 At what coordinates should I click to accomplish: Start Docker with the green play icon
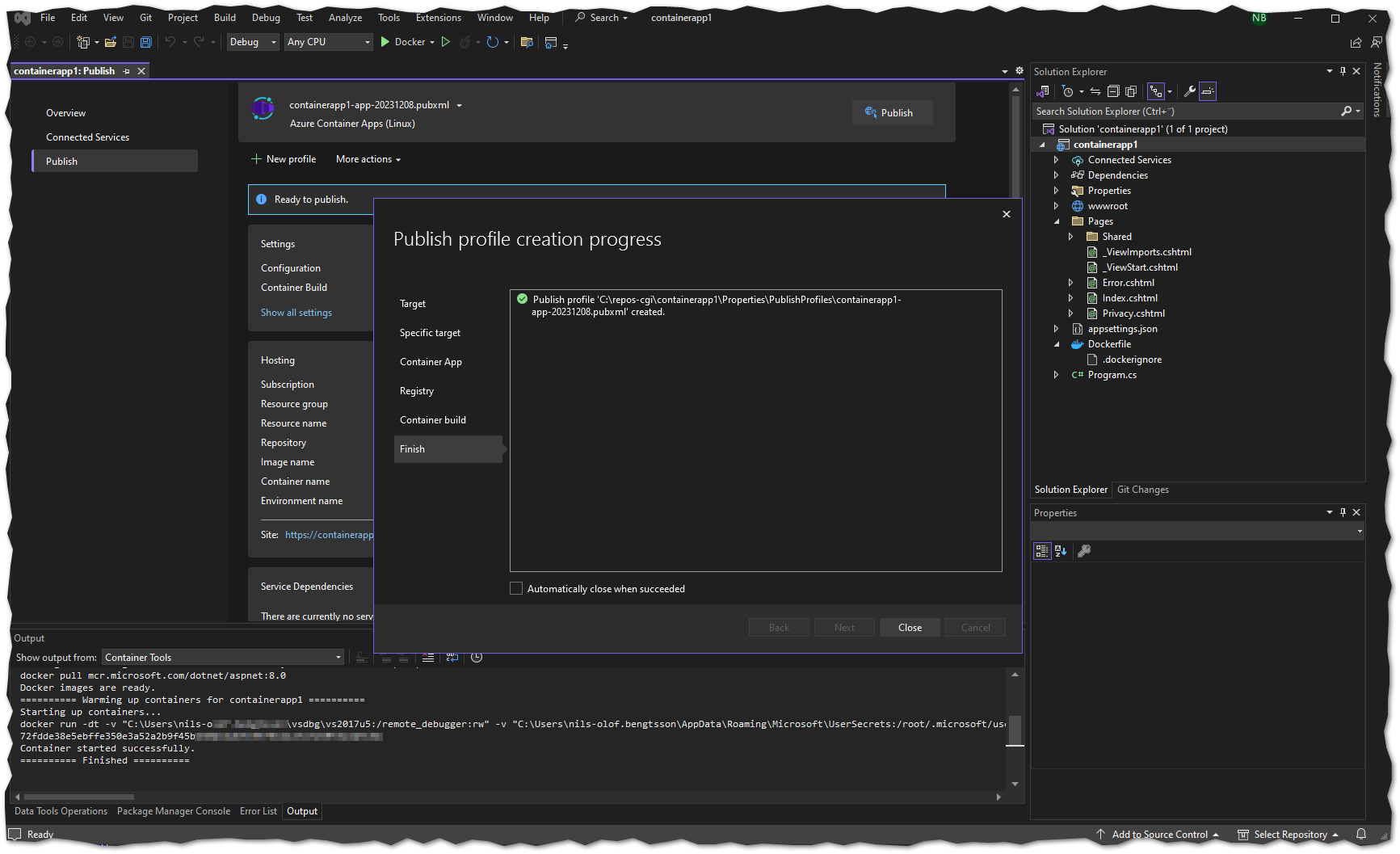click(x=385, y=42)
